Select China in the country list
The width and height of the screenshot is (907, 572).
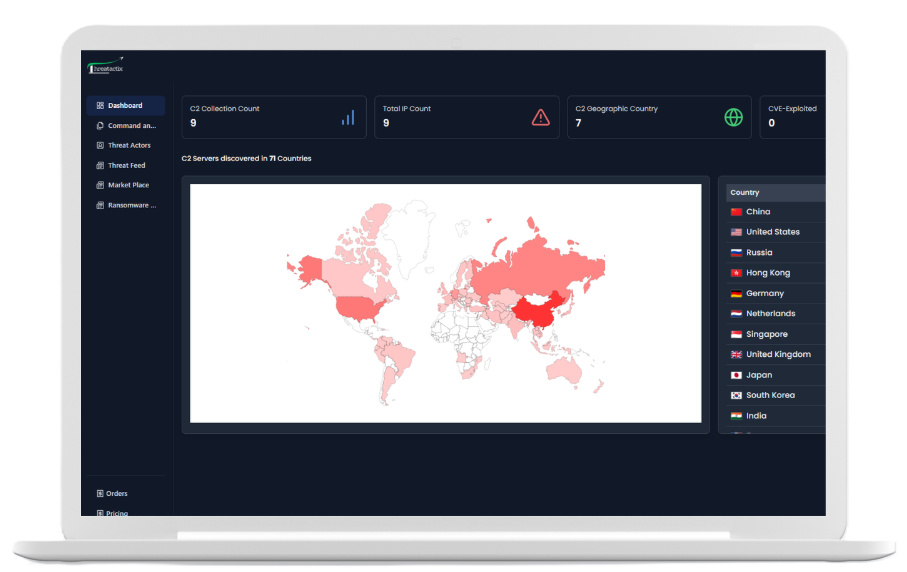[776, 212]
